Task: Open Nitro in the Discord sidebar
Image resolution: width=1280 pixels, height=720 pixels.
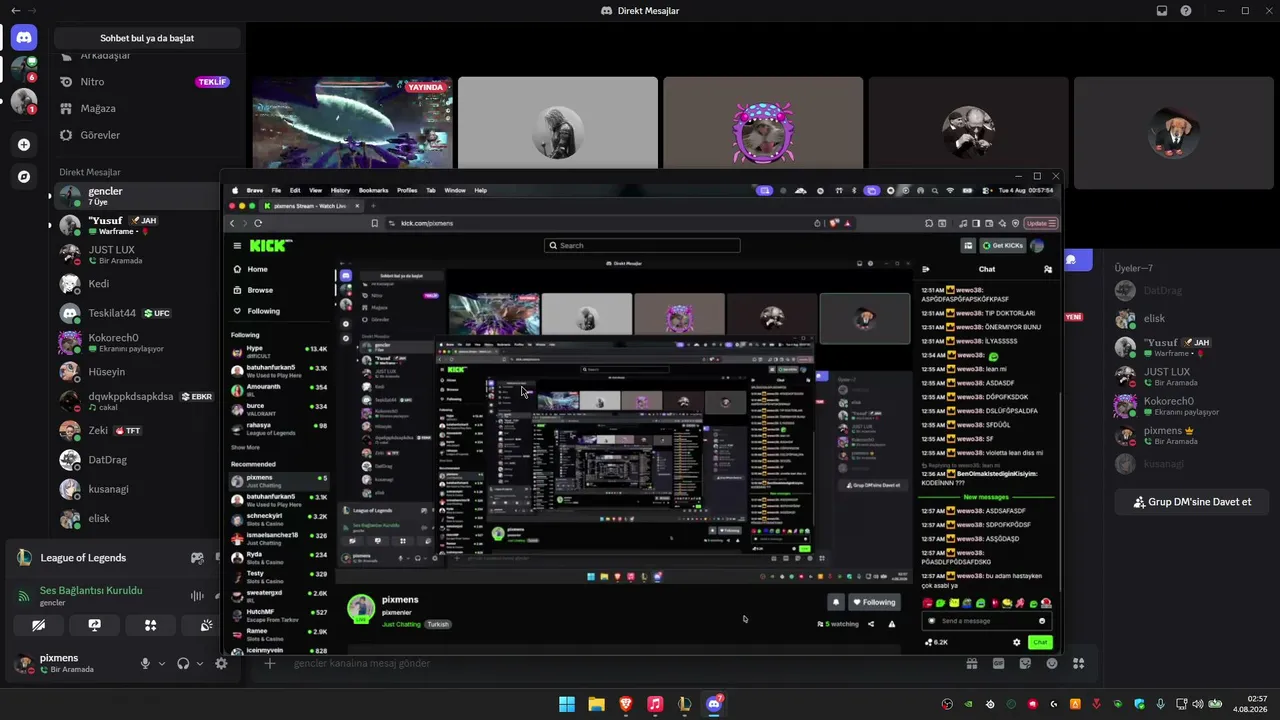Action: tap(145, 82)
